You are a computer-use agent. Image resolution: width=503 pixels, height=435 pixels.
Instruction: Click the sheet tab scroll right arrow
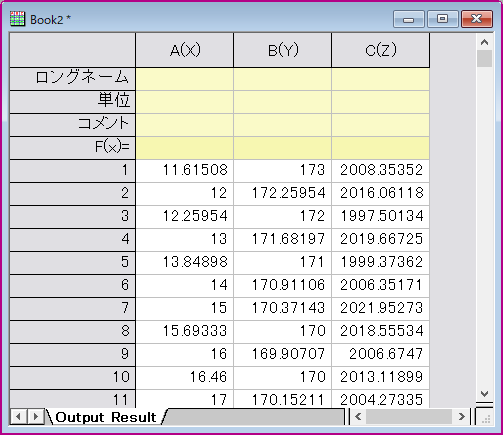35,417
